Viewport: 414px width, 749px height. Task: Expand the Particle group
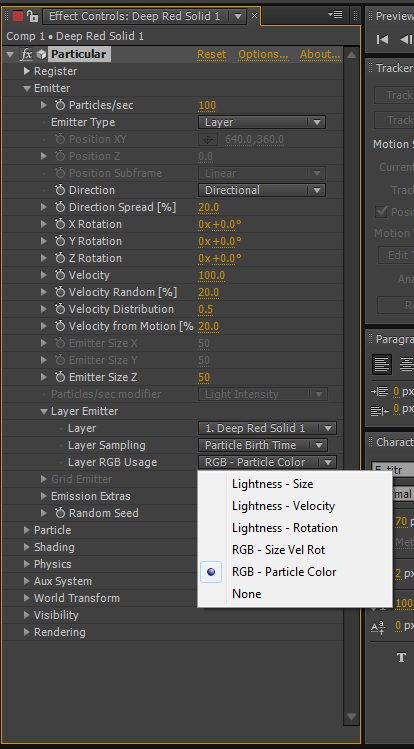[x=27, y=530]
